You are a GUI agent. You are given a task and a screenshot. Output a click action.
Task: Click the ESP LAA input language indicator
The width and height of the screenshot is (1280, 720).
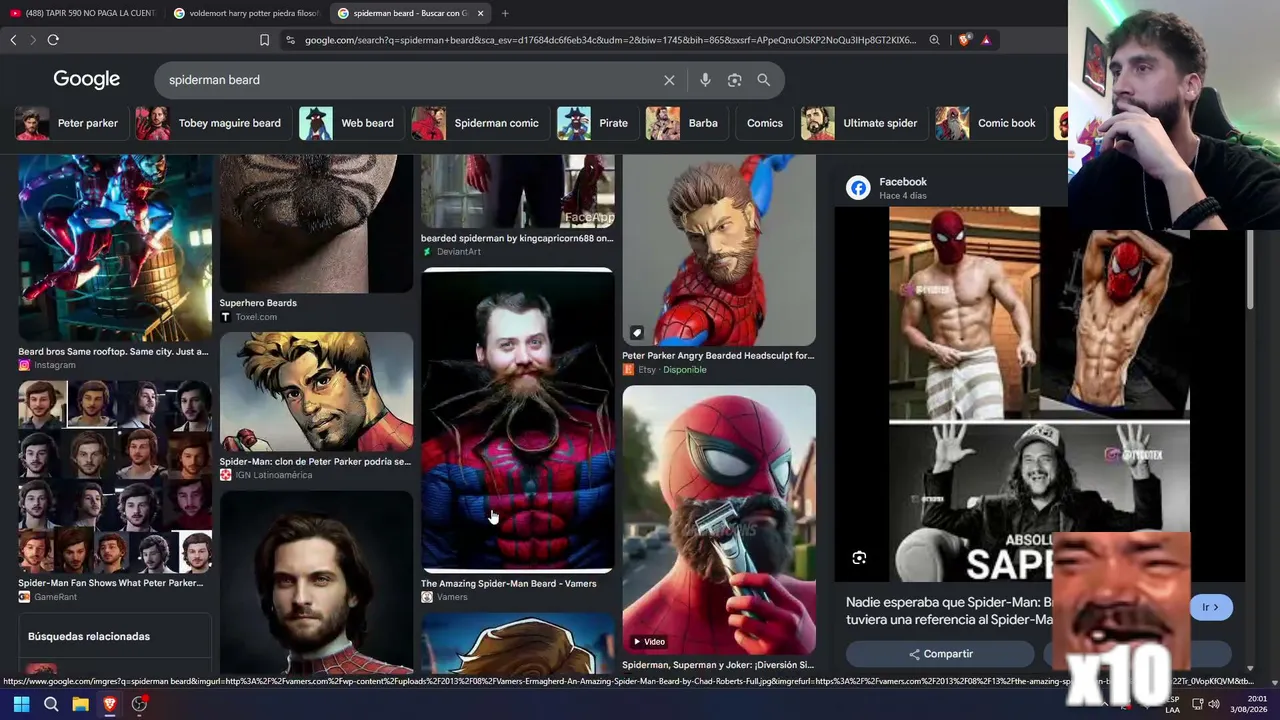coord(1172,704)
